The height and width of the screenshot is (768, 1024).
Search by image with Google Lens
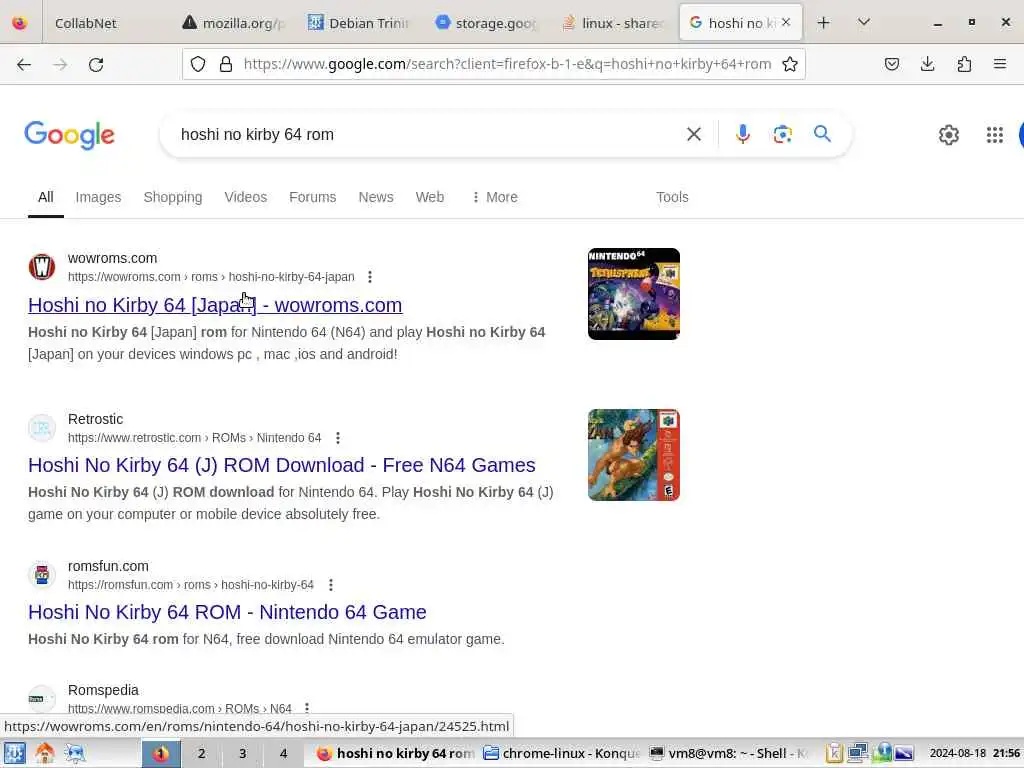782,134
